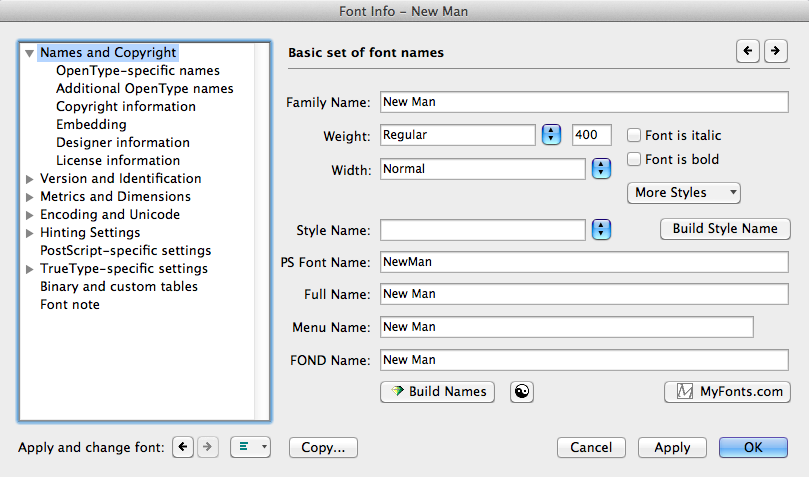Open the More Styles dropdown

685,193
